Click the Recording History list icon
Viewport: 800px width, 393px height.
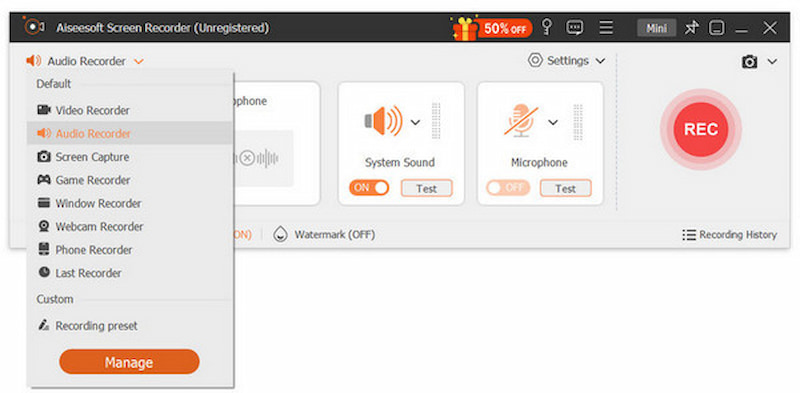[x=689, y=235]
